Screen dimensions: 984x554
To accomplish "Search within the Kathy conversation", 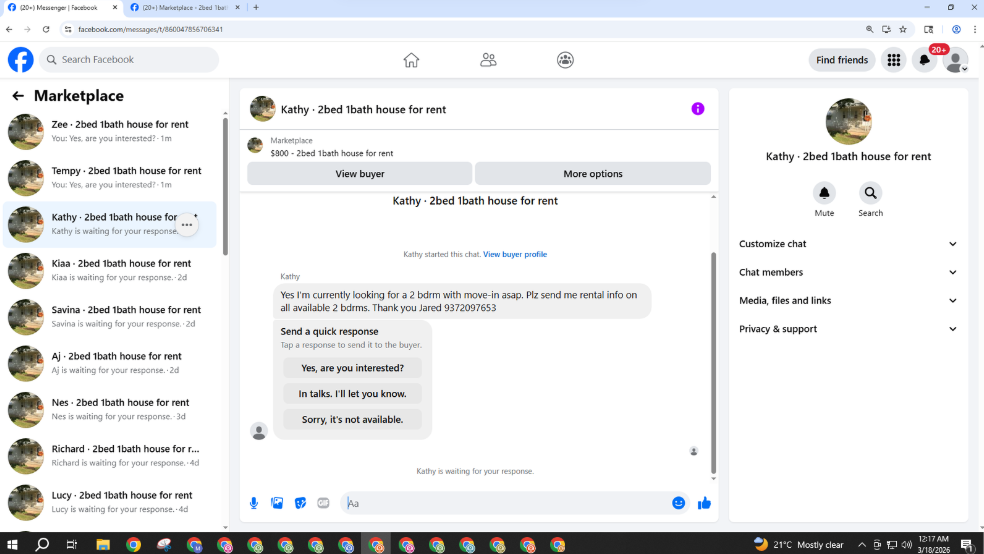I will coord(870,193).
